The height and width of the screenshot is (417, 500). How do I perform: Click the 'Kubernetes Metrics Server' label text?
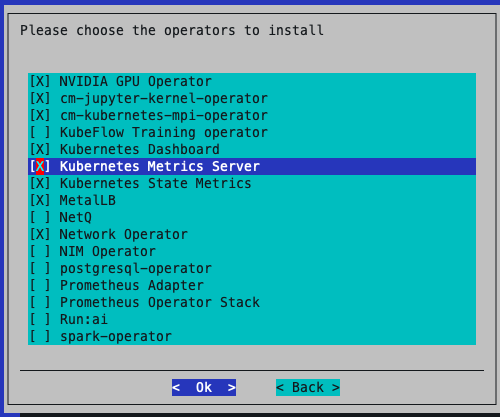(x=160, y=166)
